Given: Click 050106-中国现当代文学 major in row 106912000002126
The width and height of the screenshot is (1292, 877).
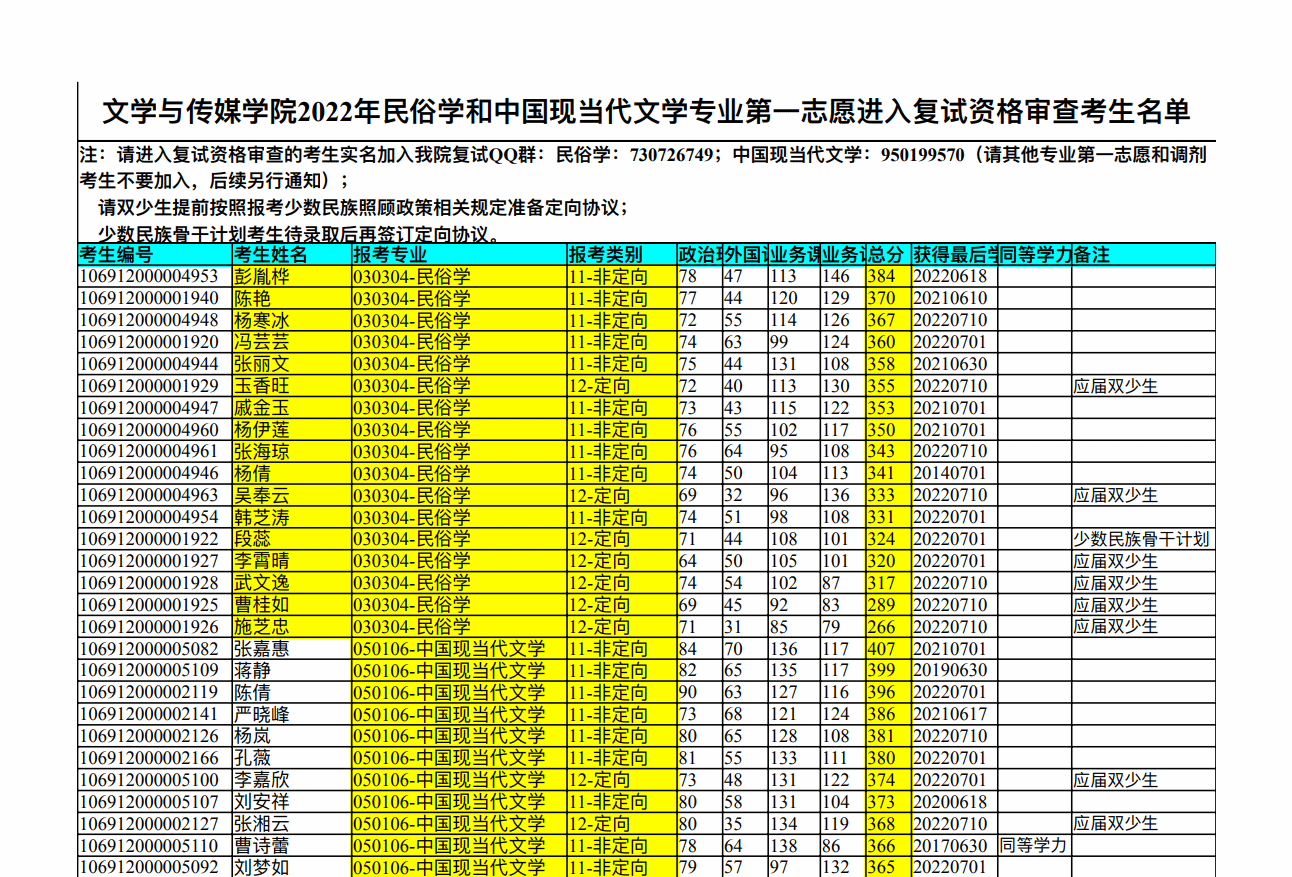Looking at the screenshot, I should point(459,736).
